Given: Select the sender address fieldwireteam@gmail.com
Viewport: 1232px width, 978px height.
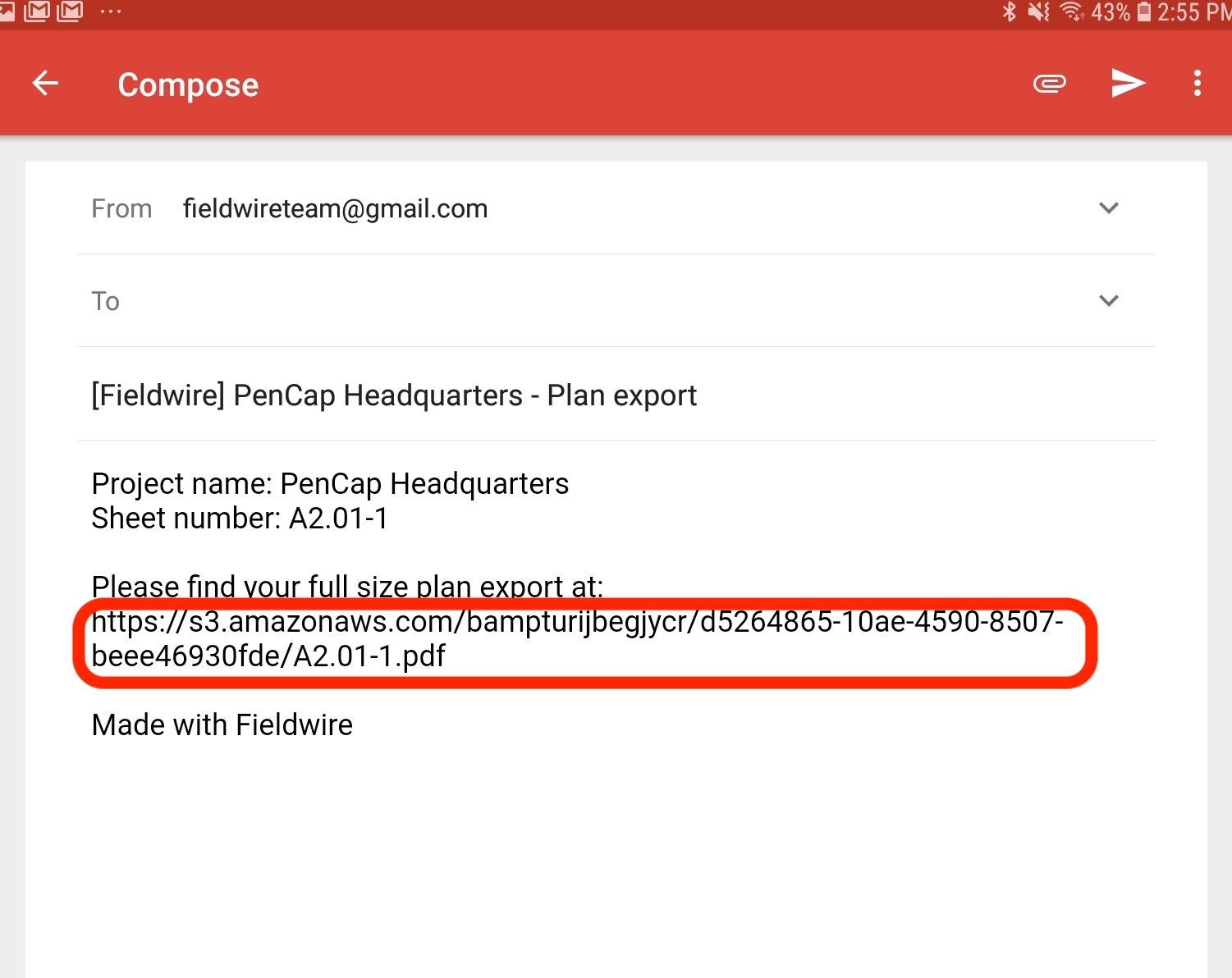Looking at the screenshot, I should pyautogui.click(x=335, y=208).
